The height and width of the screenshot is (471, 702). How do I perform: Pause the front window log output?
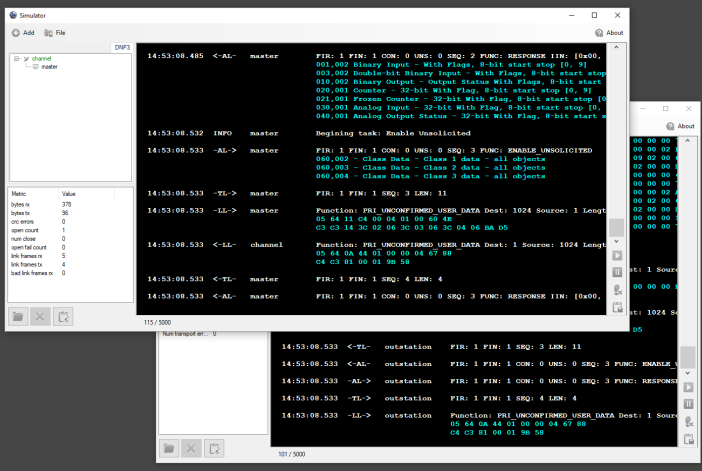(x=617, y=272)
